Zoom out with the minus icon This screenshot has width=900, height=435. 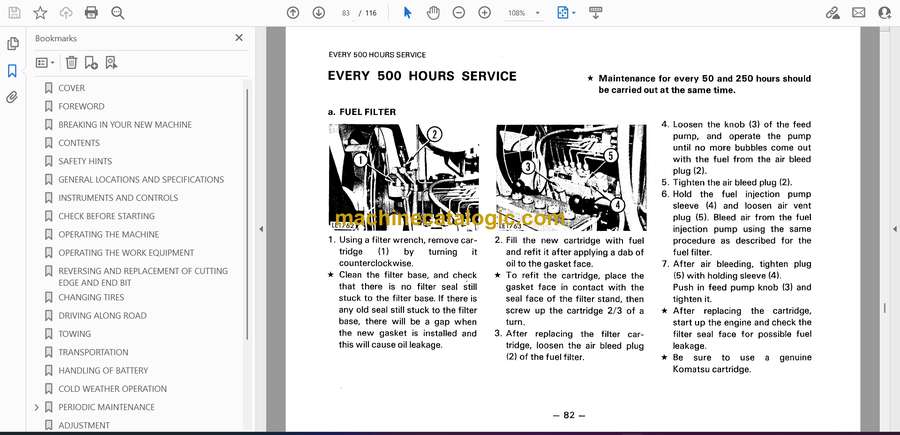click(459, 13)
